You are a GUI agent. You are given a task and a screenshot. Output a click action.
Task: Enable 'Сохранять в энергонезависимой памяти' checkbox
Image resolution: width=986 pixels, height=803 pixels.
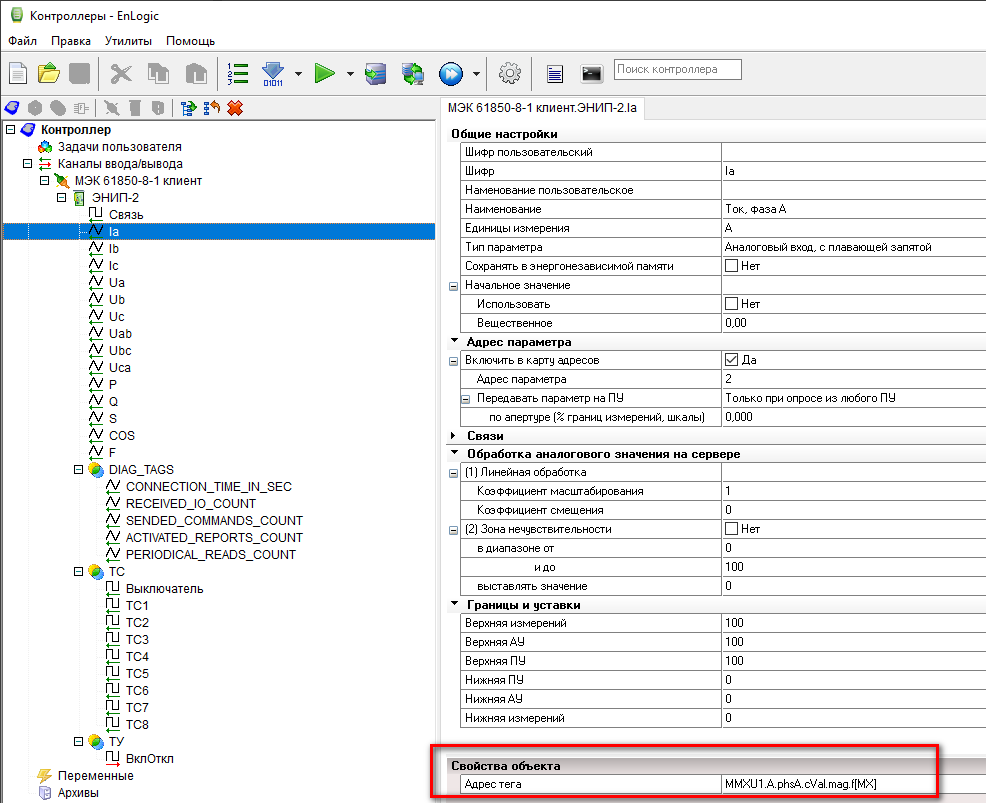[732, 266]
